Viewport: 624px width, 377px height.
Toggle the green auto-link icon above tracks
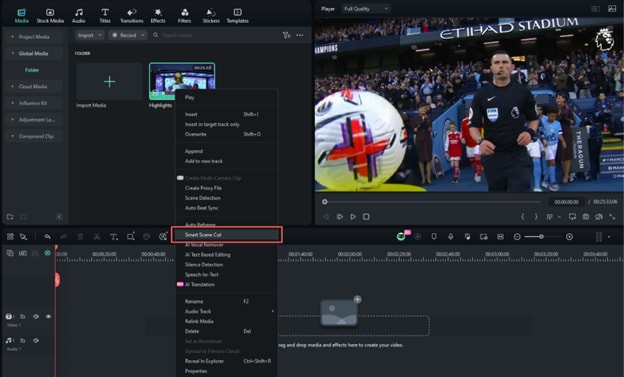click(47, 253)
